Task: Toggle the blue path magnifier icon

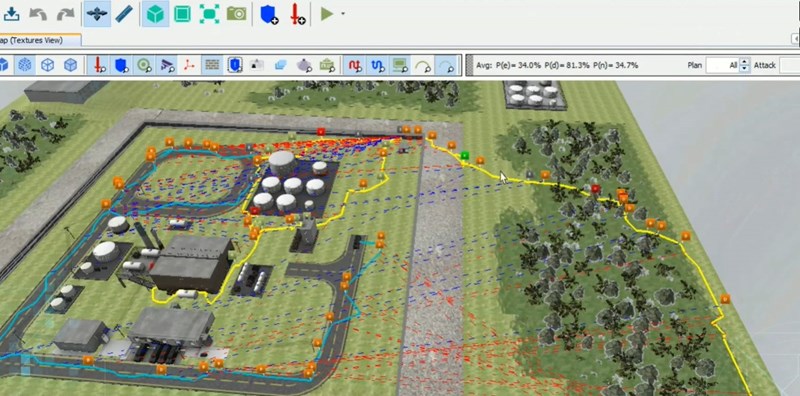Action: [378, 65]
